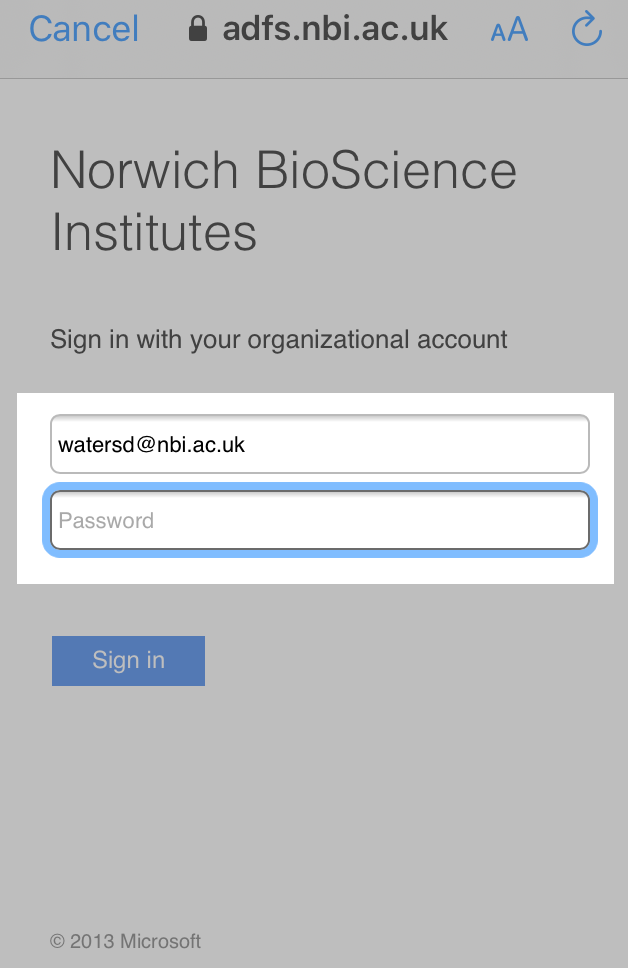Tap the 'Microsoft' word in footer
Viewport: 628px width, 968px height.
[160, 941]
